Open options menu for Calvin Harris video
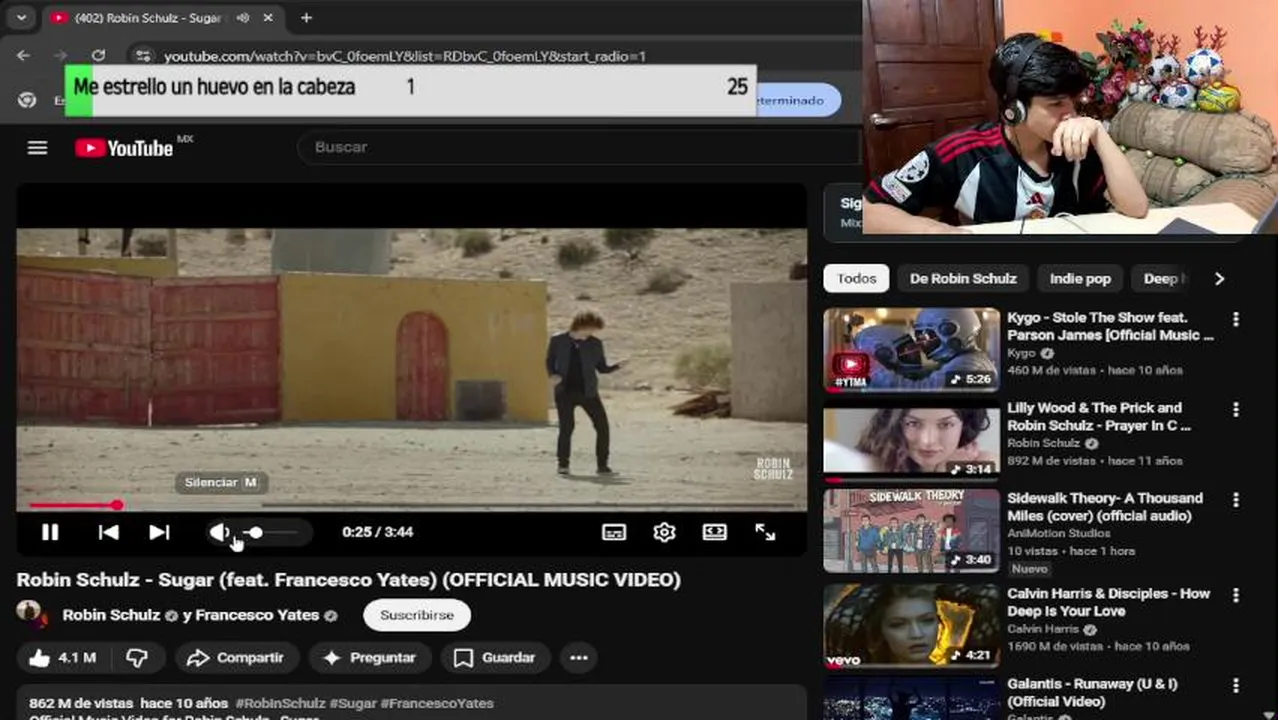The height and width of the screenshot is (720, 1278). point(1236,594)
